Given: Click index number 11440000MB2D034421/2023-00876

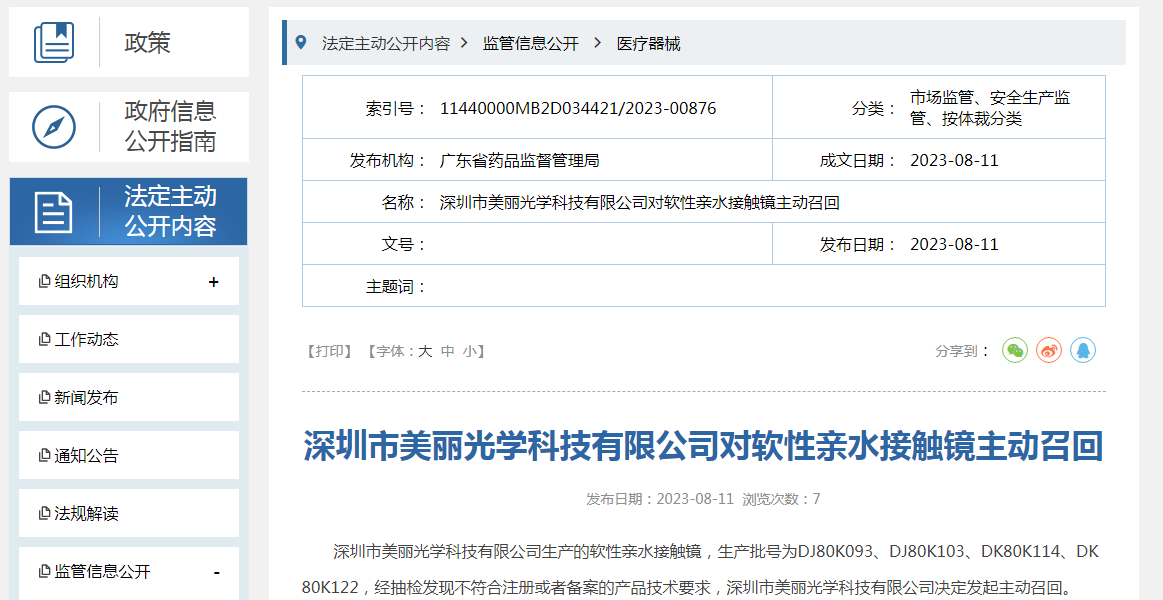Looking at the screenshot, I should click(x=578, y=108).
